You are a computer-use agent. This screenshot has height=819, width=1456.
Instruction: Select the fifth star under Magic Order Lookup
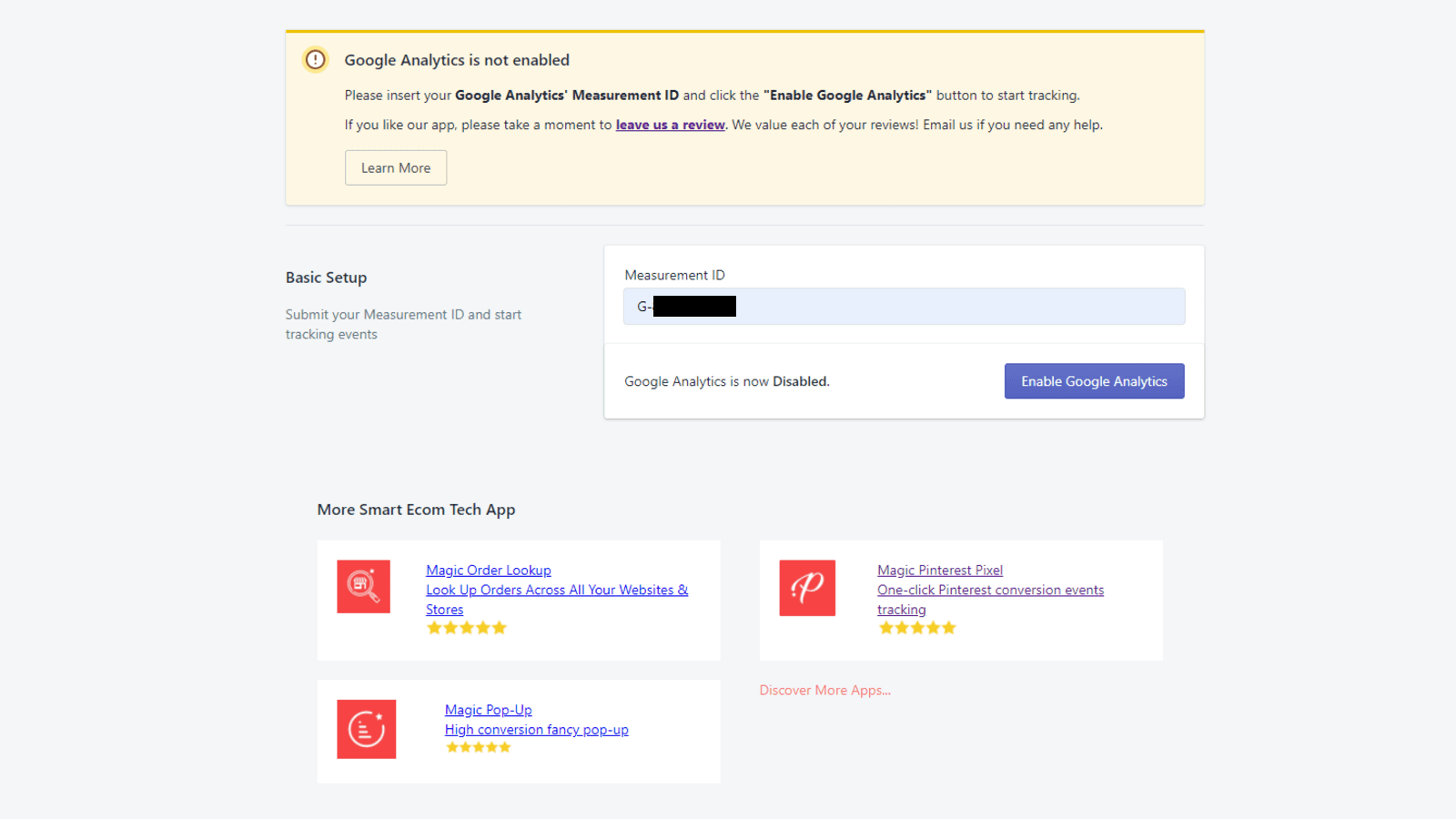point(499,627)
